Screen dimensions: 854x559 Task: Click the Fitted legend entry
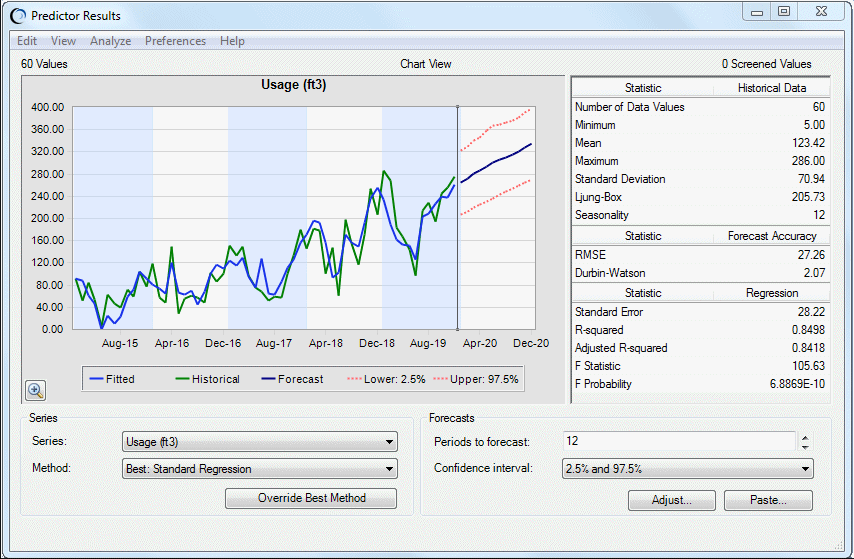pyautogui.click(x=112, y=379)
